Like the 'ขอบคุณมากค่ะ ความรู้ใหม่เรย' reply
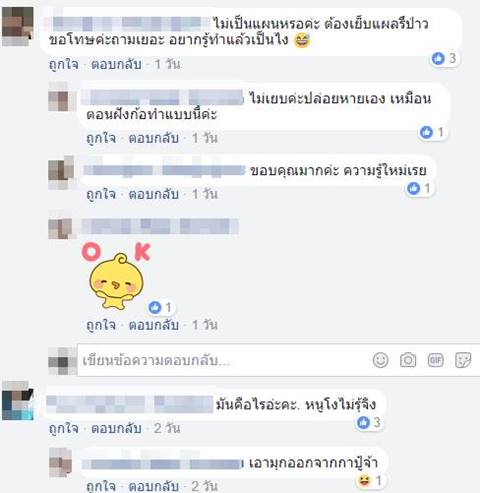 pyautogui.click(x=101, y=194)
